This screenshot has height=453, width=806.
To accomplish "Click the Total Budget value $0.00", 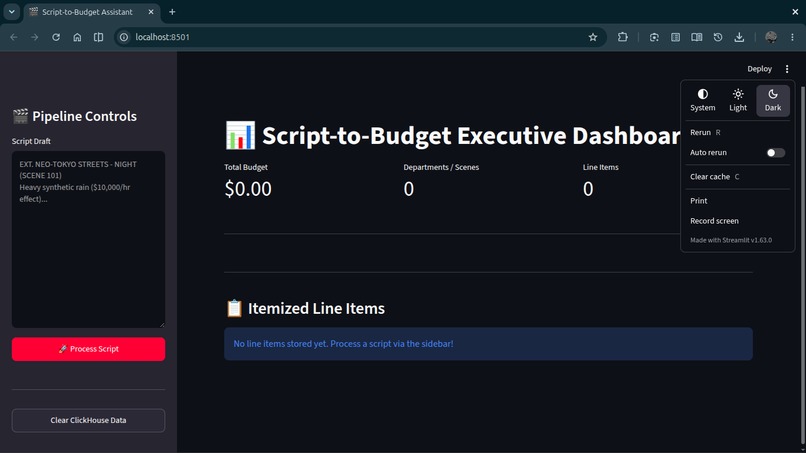I will pos(248,189).
